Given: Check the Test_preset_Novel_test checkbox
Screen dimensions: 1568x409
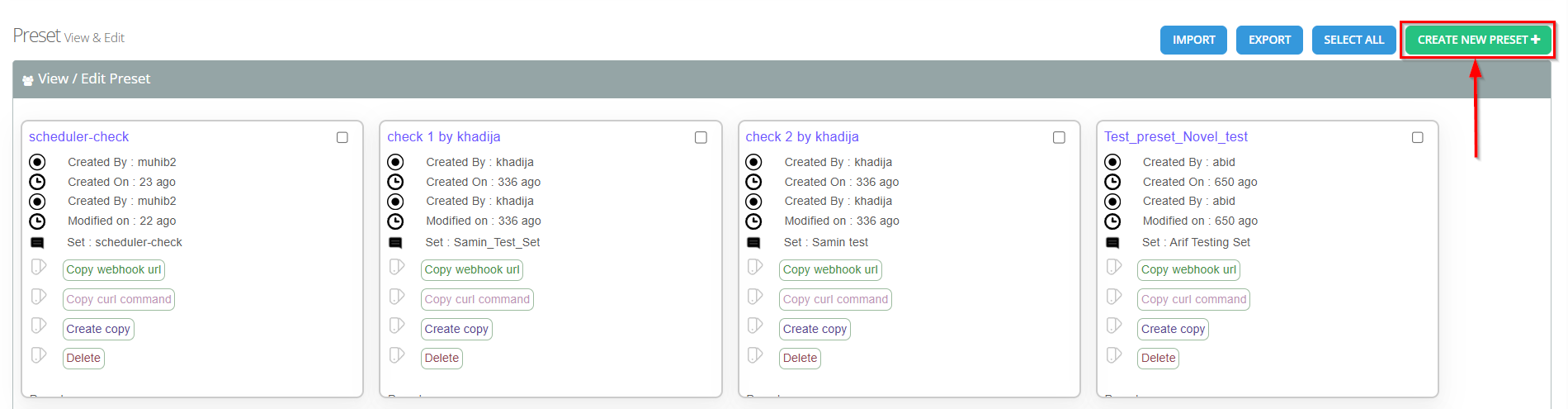Looking at the screenshot, I should pyautogui.click(x=1418, y=137).
